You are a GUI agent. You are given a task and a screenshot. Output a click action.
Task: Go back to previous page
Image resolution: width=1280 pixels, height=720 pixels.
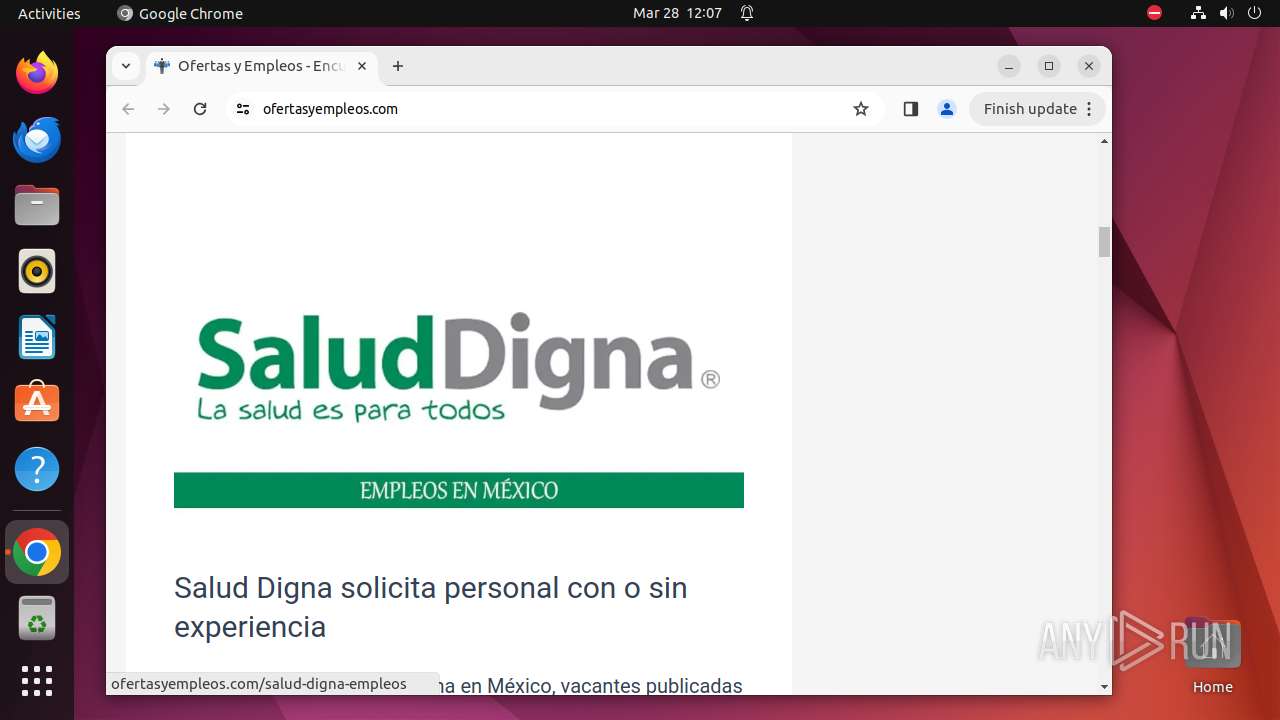pyautogui.click(x=128, y=109)
